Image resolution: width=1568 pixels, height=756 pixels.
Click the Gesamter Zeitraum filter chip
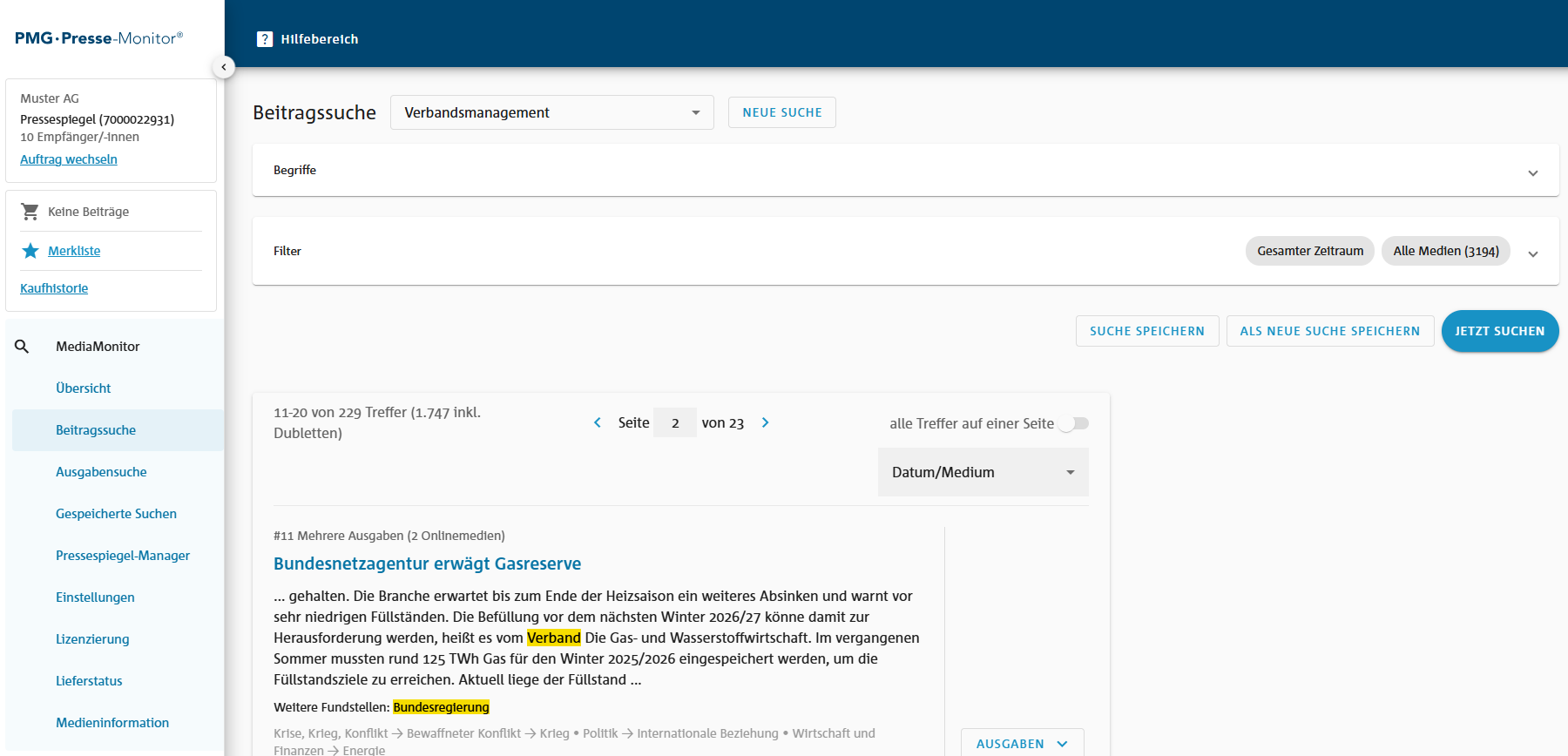pyautogui.click(x=1309, y=251)
